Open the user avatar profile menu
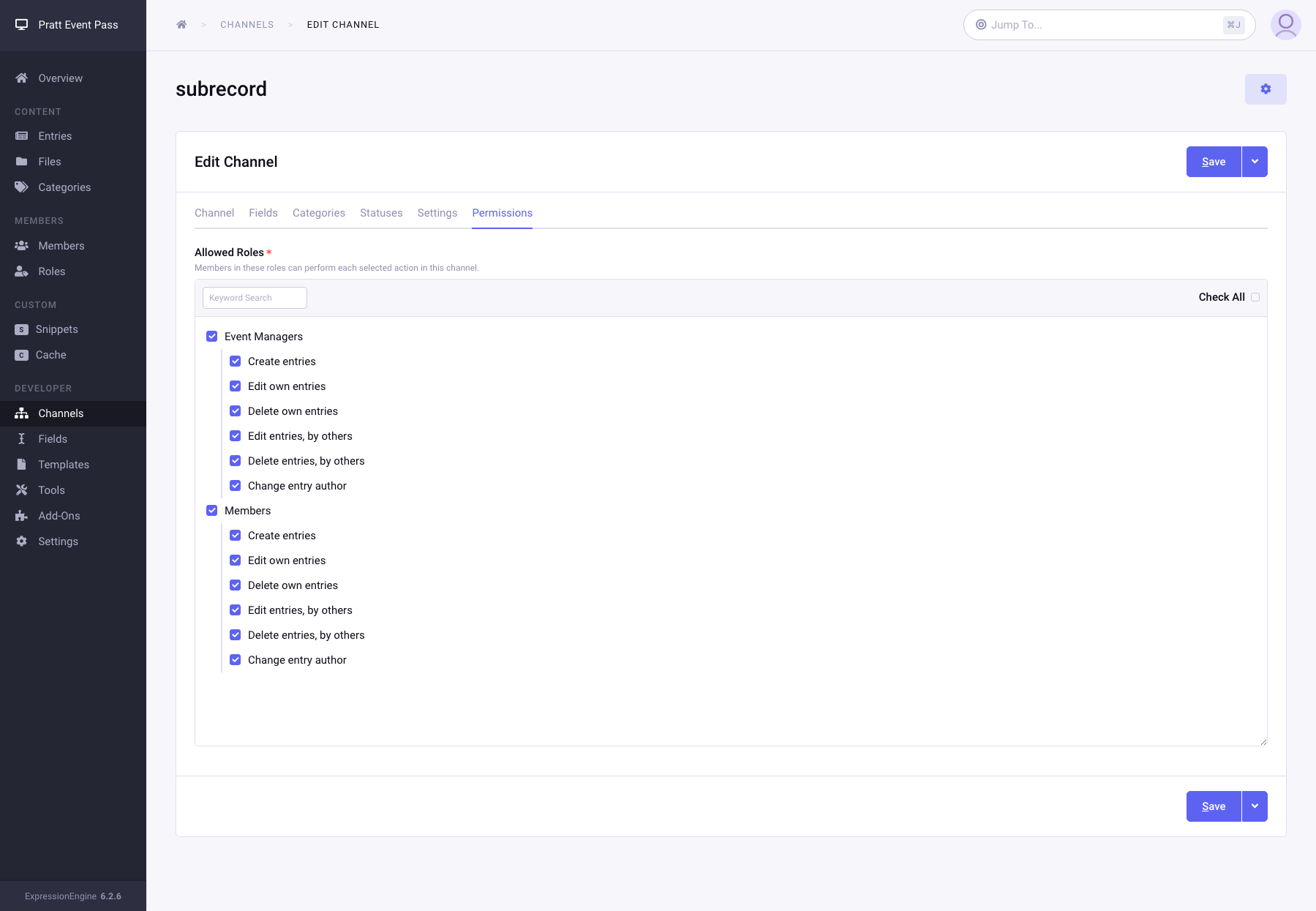The width and height of the screenshot is (1316, 911). click(x=1285, y=25)
